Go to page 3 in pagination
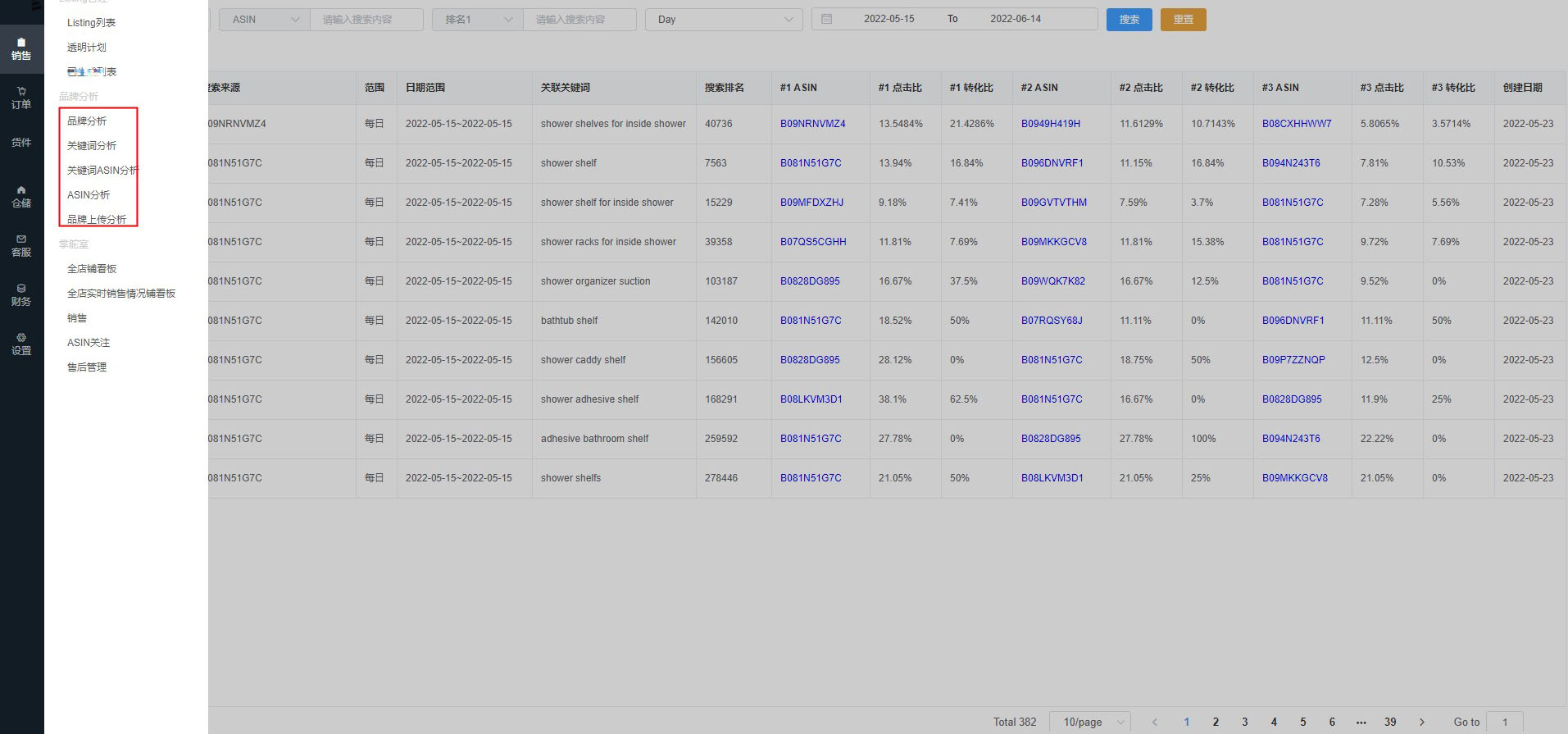The image size is (1568, 734). tap(1245, 722)
